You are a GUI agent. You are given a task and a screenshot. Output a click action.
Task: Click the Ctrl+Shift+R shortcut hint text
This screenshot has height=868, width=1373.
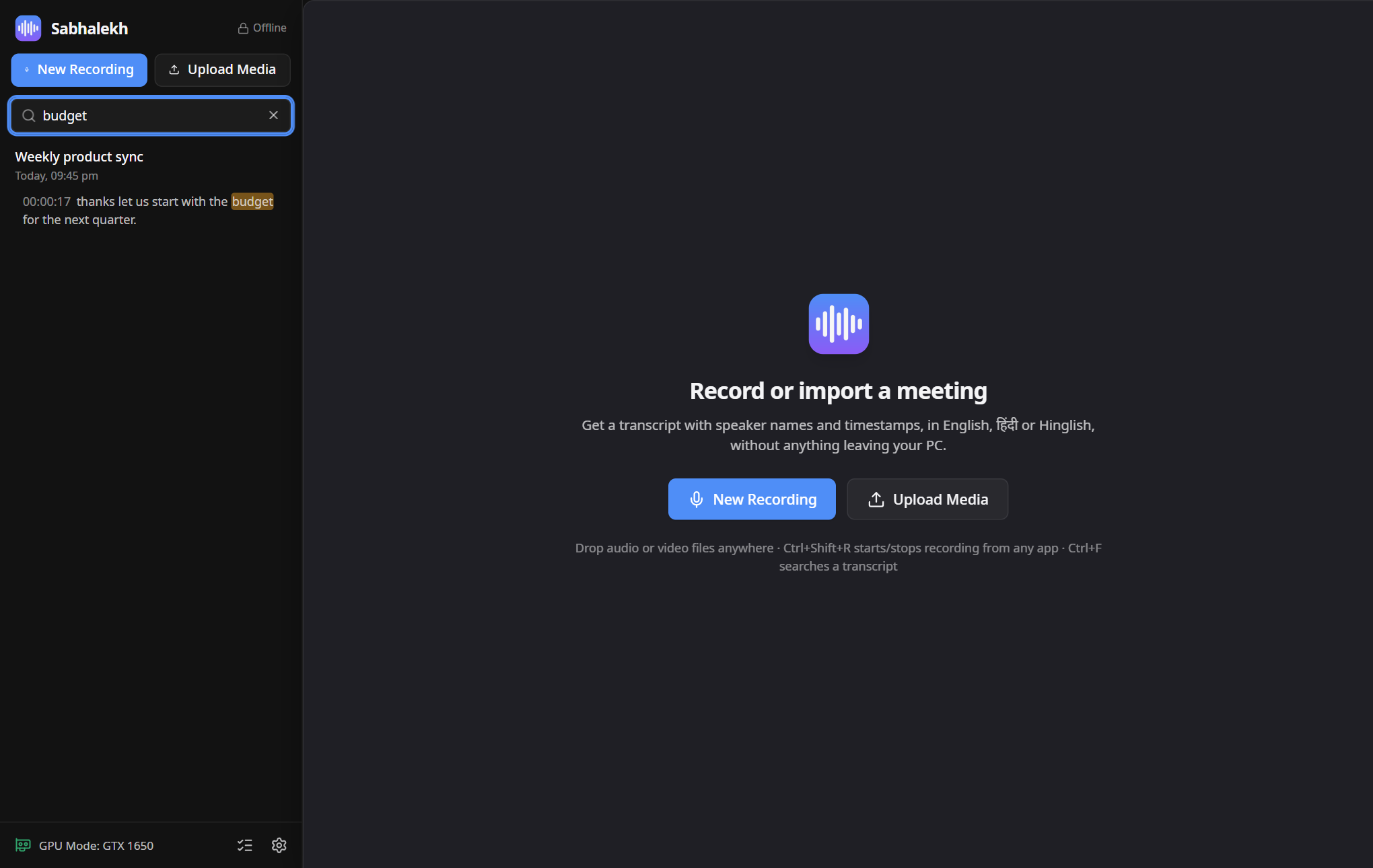pos(921,548)
